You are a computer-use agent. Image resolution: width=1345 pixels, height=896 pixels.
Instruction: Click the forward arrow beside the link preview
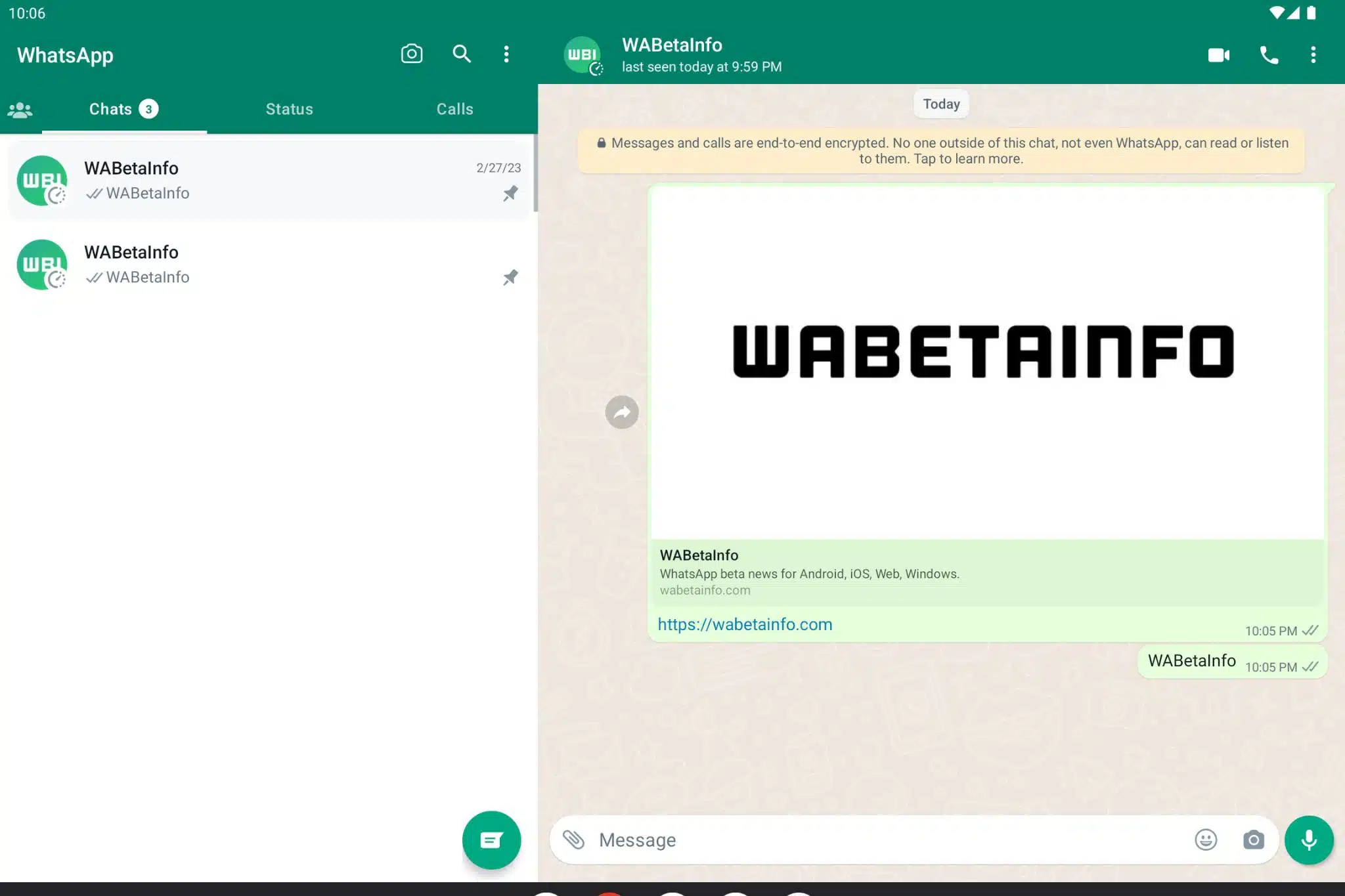[x=622, y=412]
